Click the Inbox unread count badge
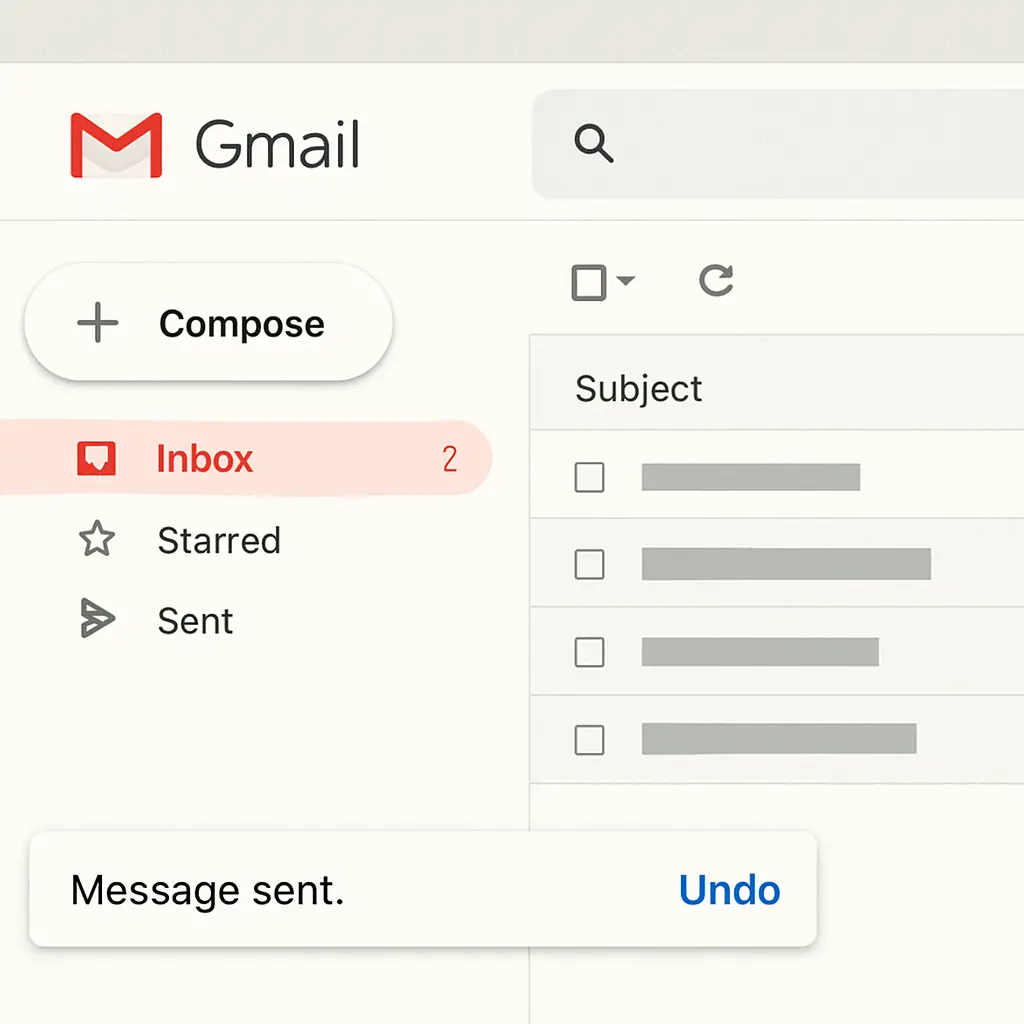Viewport: 1024px width, 1024px height. click(450, 458)
